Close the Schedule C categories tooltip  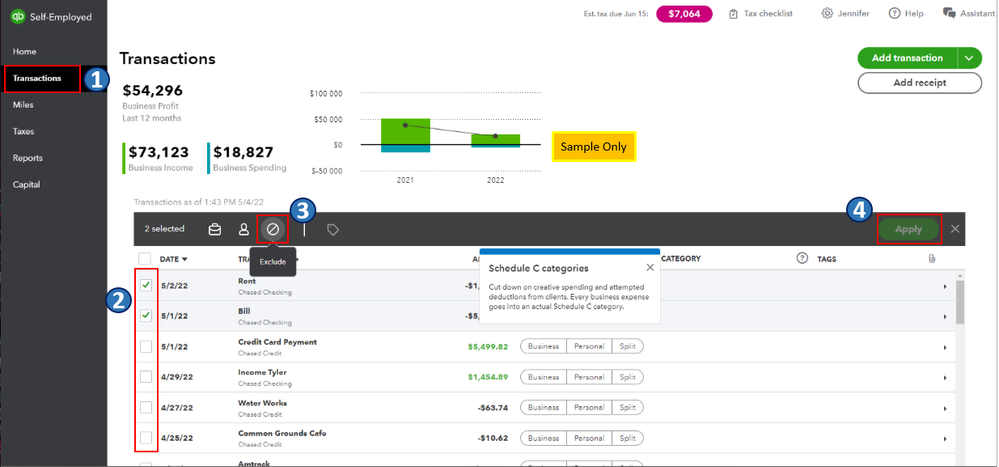pos(649,268)
